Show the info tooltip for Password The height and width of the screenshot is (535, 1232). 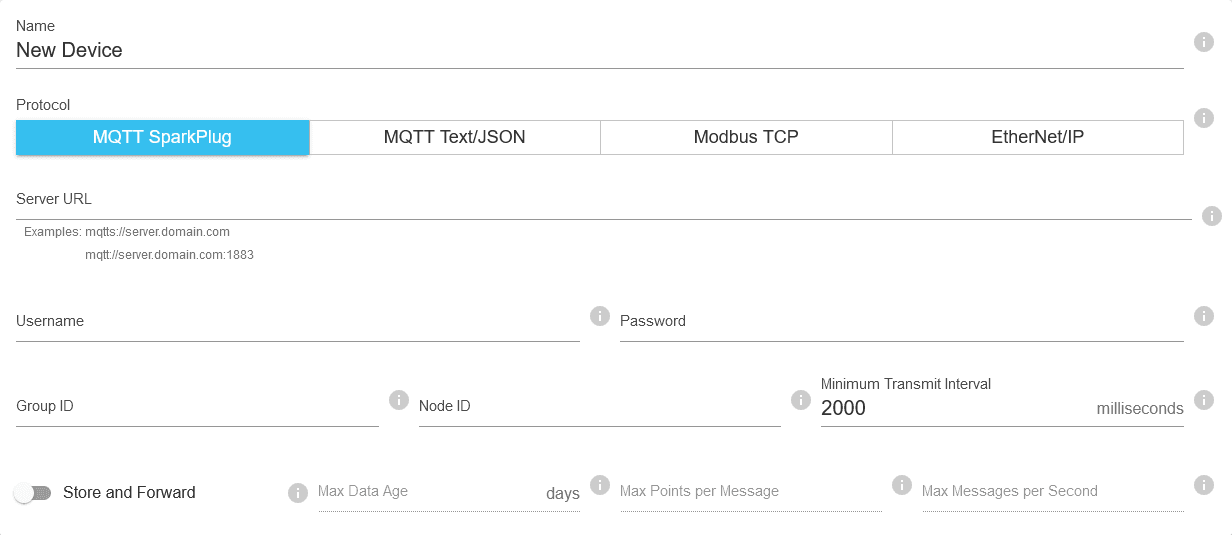pos(1204,316)
